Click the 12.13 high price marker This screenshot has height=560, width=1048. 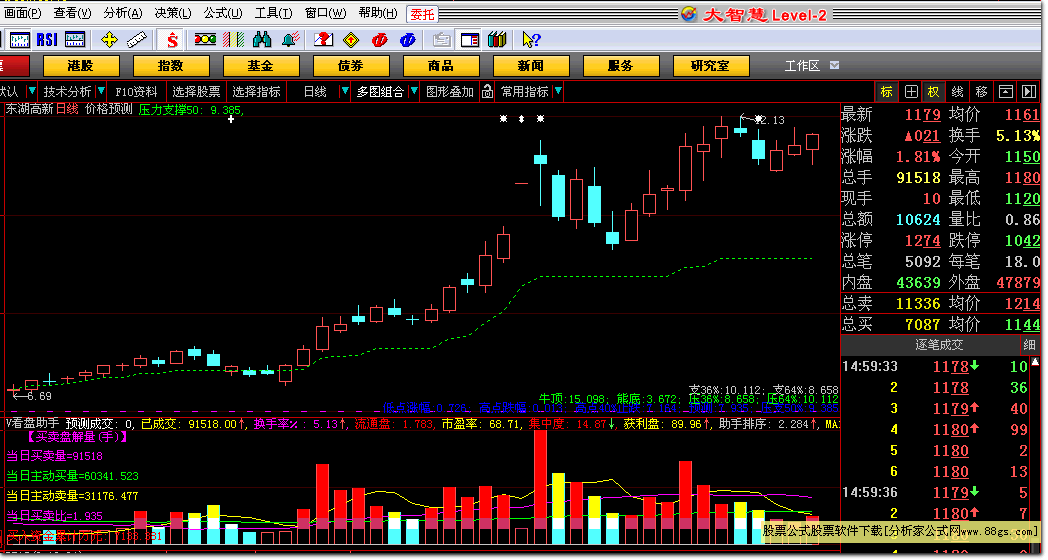coord(771,120)
